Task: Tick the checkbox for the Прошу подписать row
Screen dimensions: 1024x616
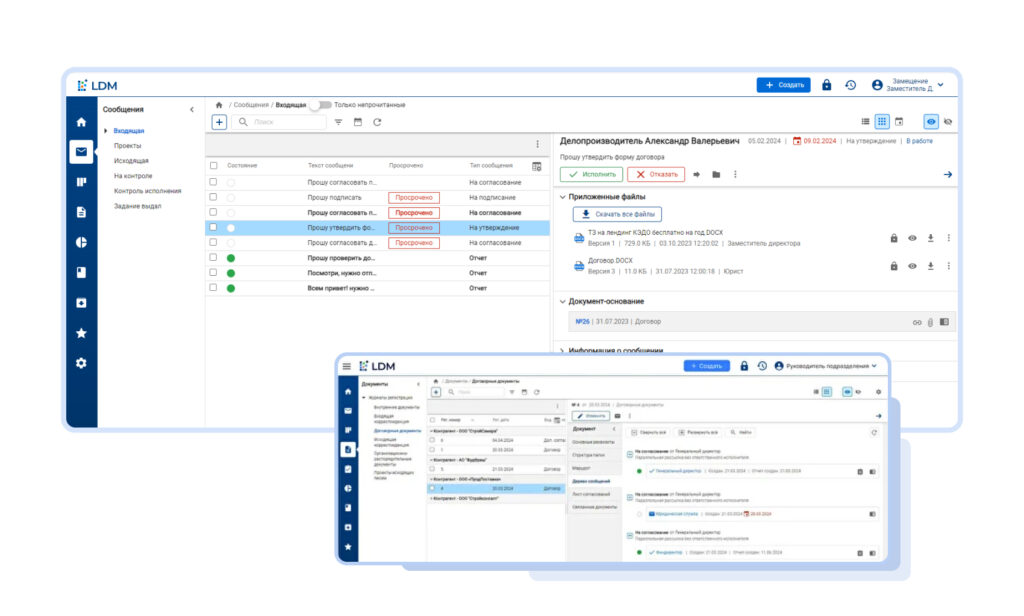Action: tap(213, 197)
